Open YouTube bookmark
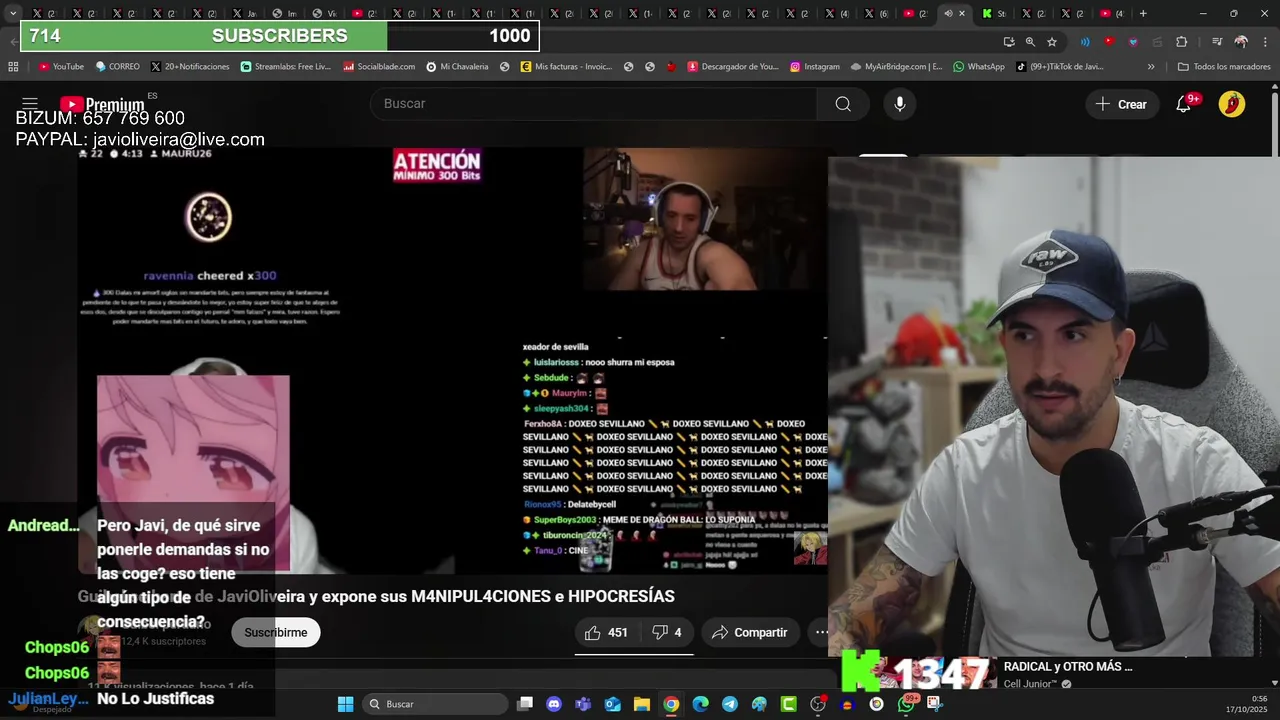This screenshot has width=1280, height=720. (61, 67)
